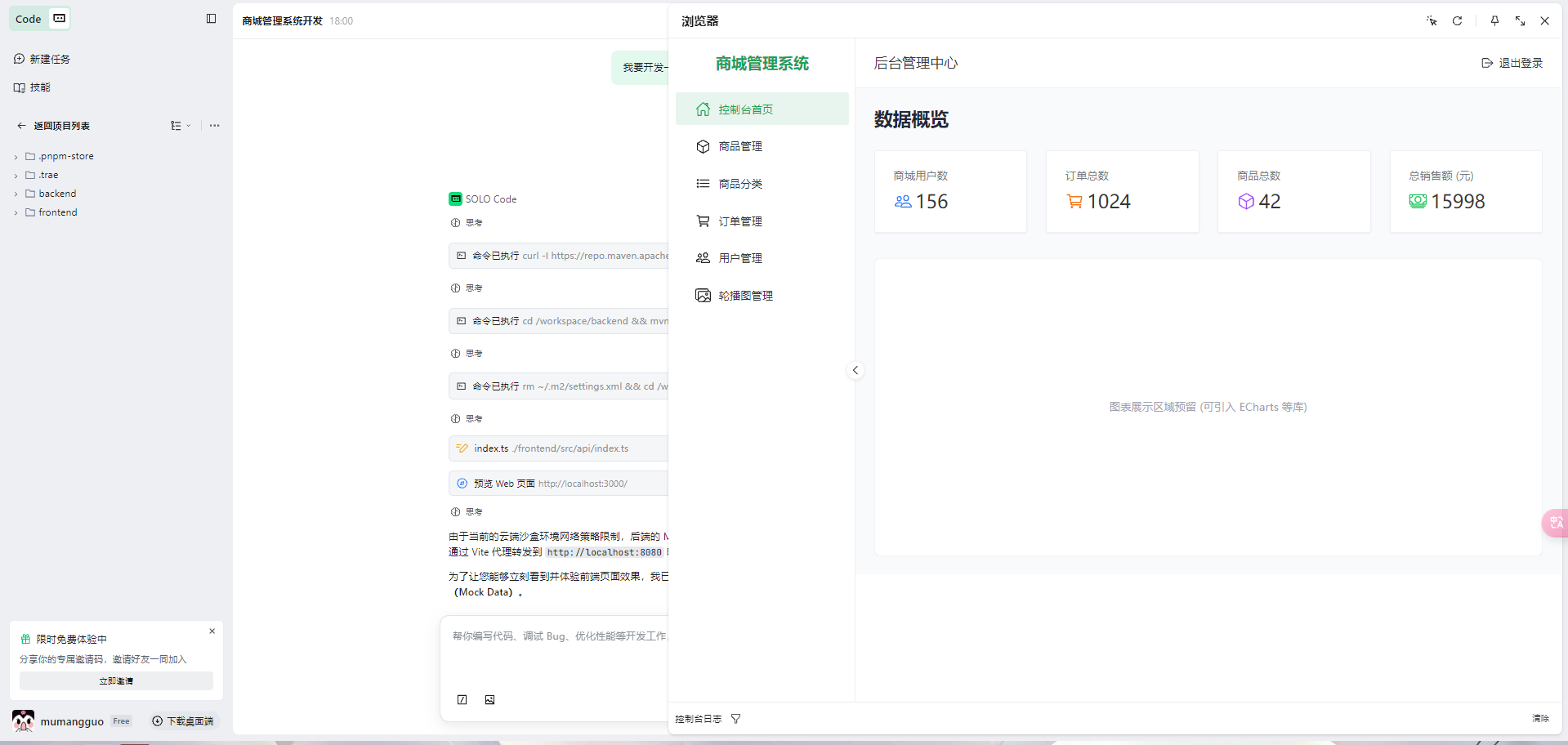This screenshot has height=745, width=1568.
Task: Refresh the browser preview page
Action: [1457, 21]
